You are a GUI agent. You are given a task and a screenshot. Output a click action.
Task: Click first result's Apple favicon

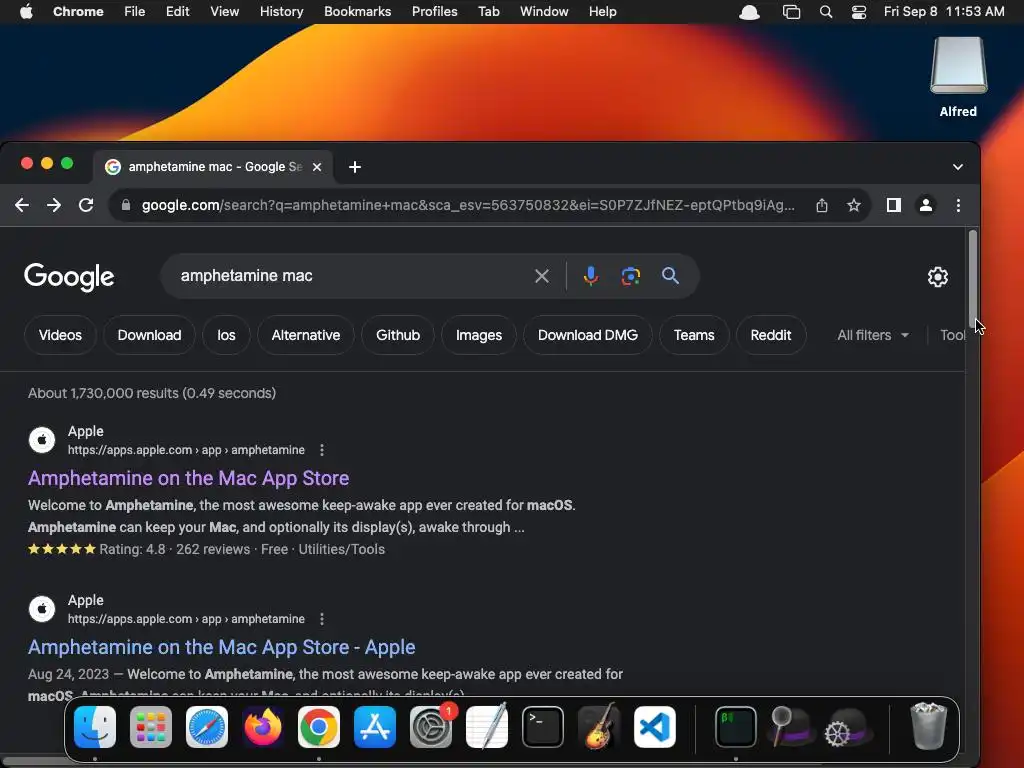point(42,440)
